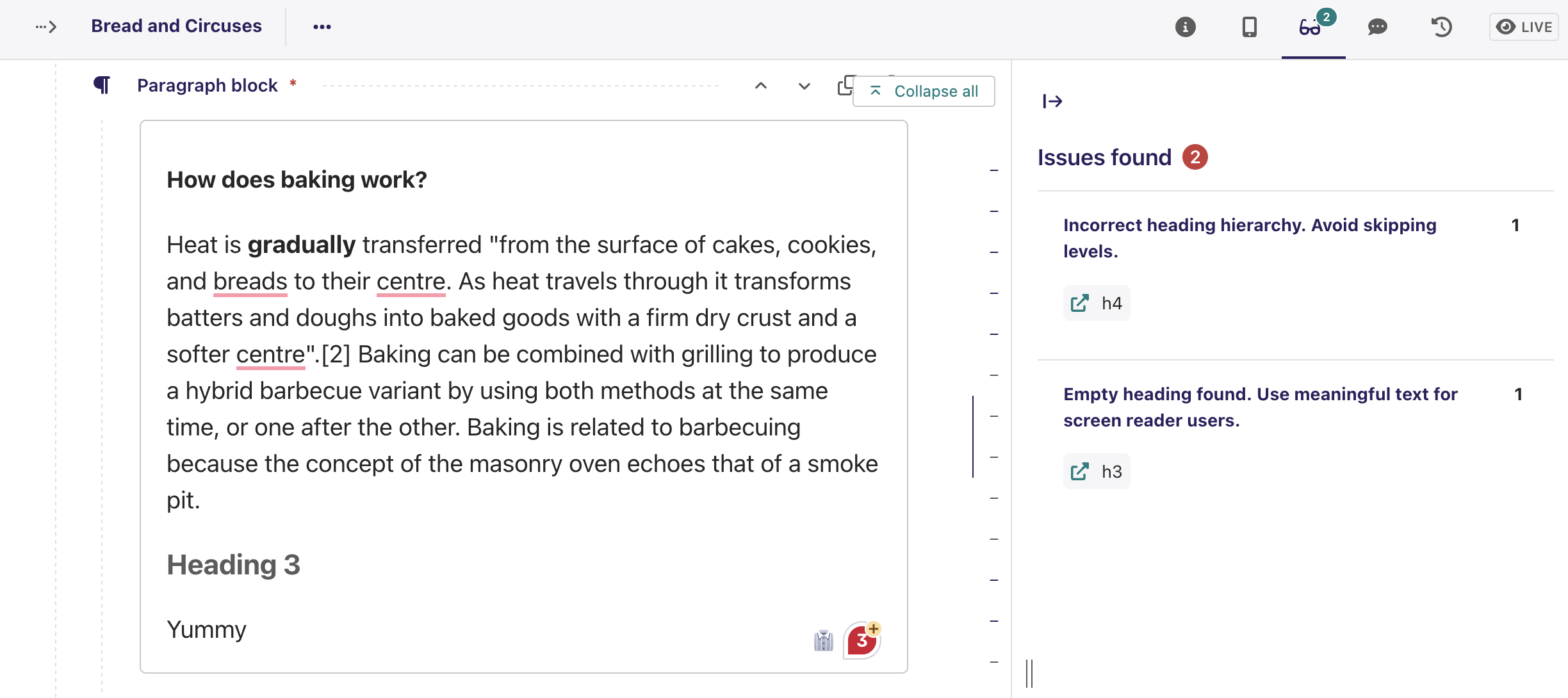This screenshot has width=1568, height=698.
Task: Open the info panel icon
Action: (1185, 27)
